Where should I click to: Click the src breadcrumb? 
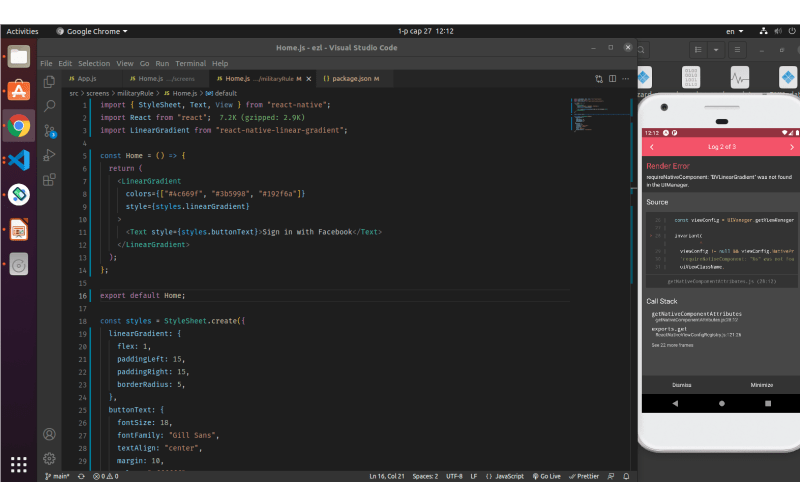point(74,93)
